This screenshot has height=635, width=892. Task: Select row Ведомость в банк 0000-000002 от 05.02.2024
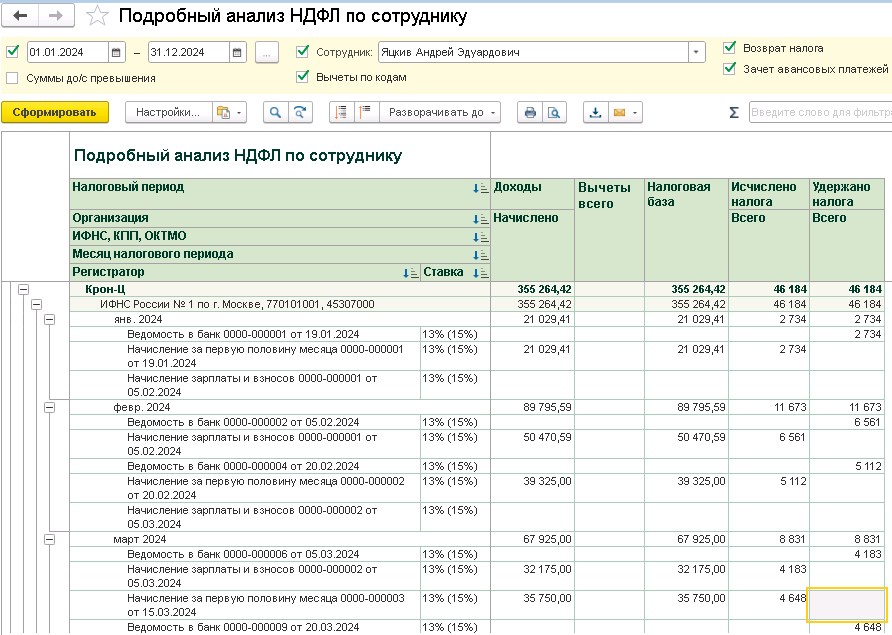(x=243, y=422)
